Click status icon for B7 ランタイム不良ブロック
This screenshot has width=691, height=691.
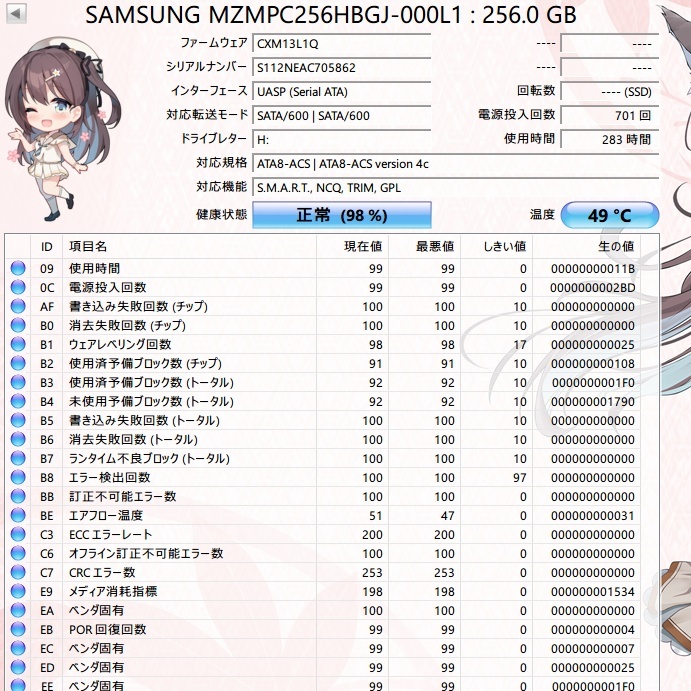(x=18, y=458)
